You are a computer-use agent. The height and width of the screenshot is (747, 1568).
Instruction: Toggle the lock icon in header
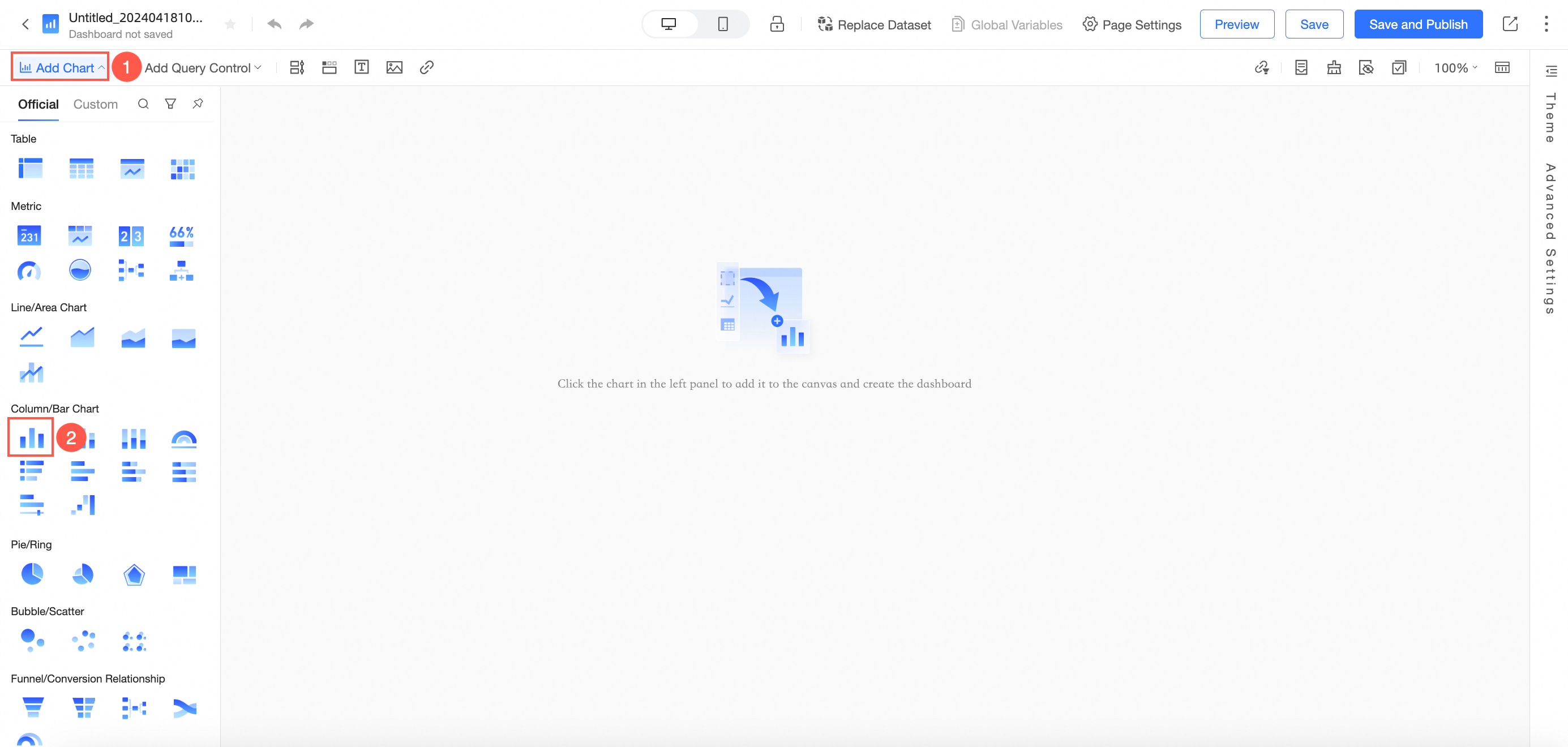[x=777, y=24]
